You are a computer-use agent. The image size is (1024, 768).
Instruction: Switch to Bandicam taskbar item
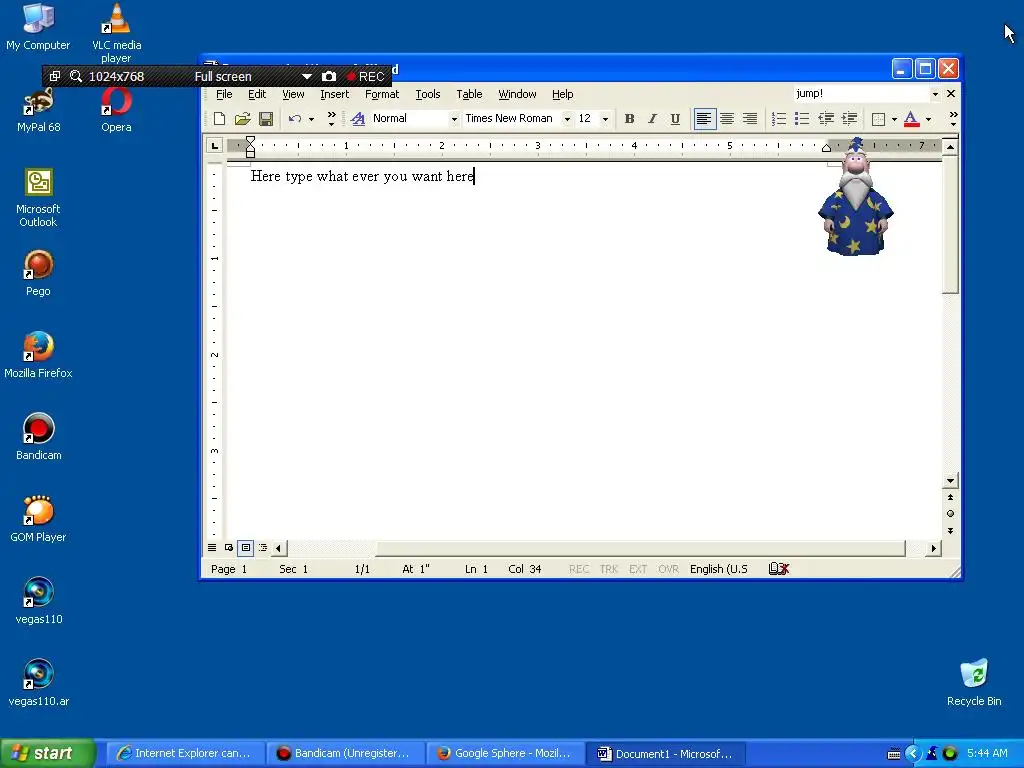pos(344,754)
